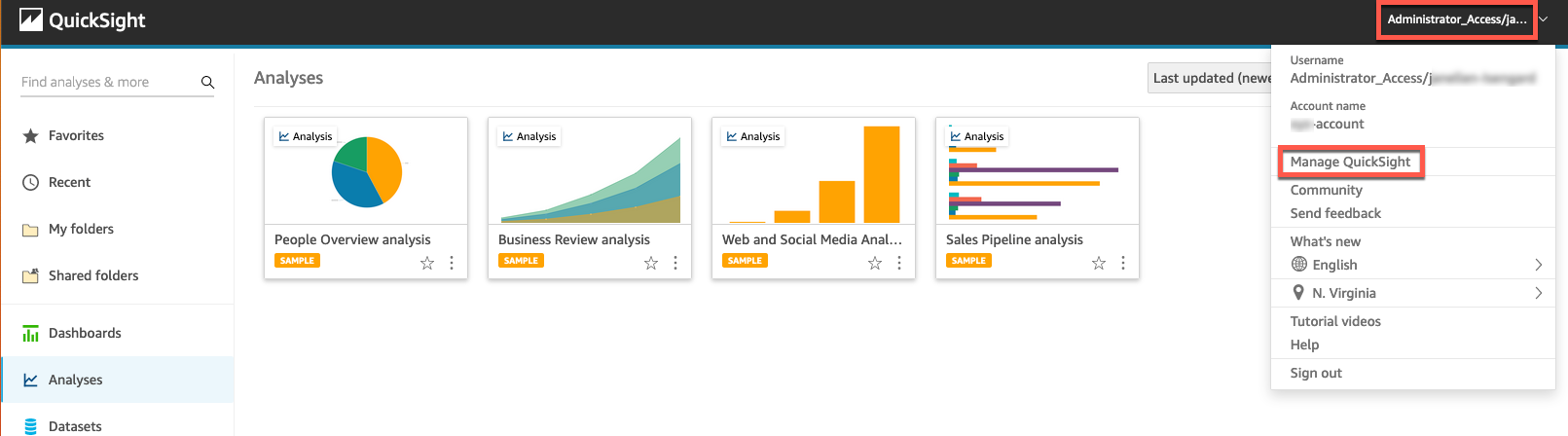1568x436 pixels.
Task: Open Favorites via the star icon
Action: pyautogui.click(x=30, y=136)
